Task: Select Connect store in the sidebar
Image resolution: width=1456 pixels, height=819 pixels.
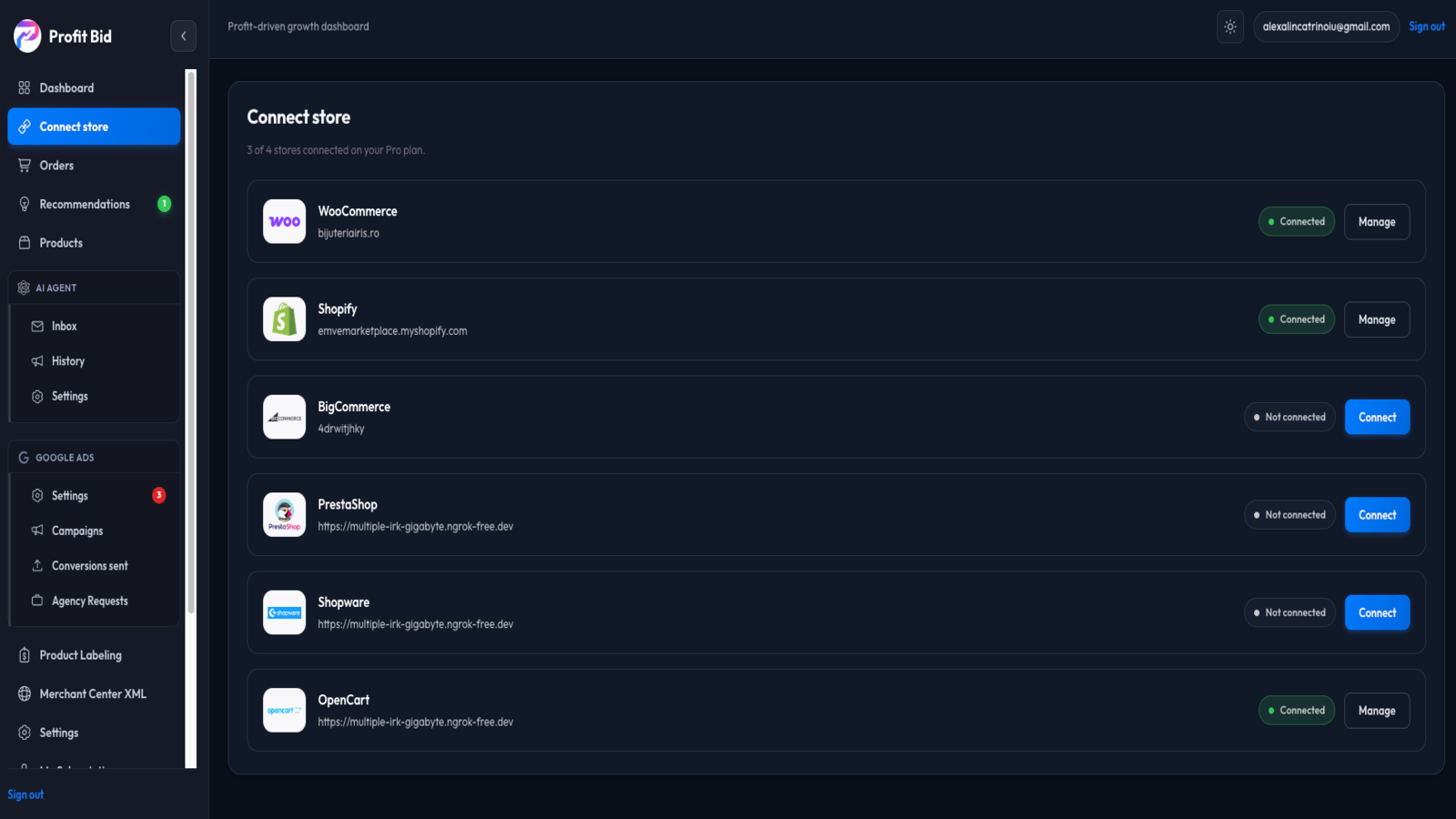Action: 94,126
